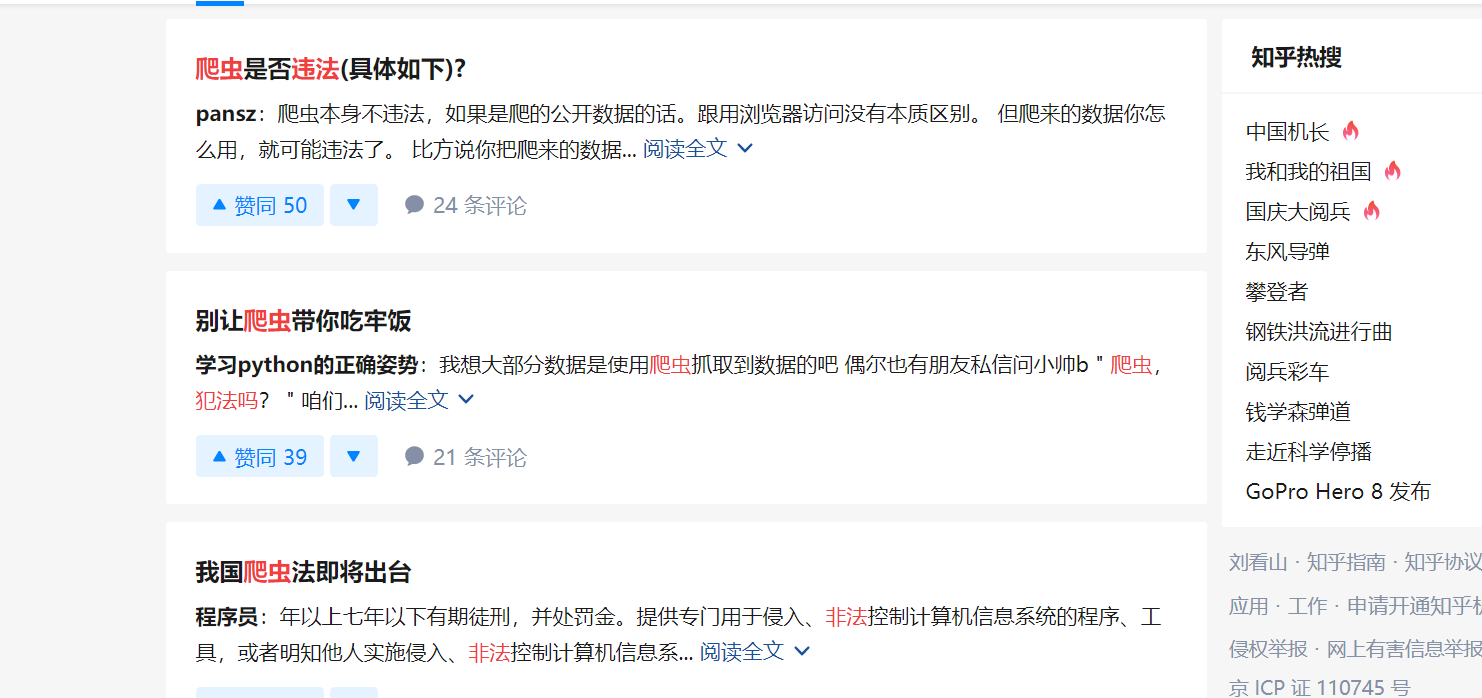Expand 阅读全文 on 我国爬虫法即将出台 post
The width and height of the screenshot is (1482, 698).
755,652
